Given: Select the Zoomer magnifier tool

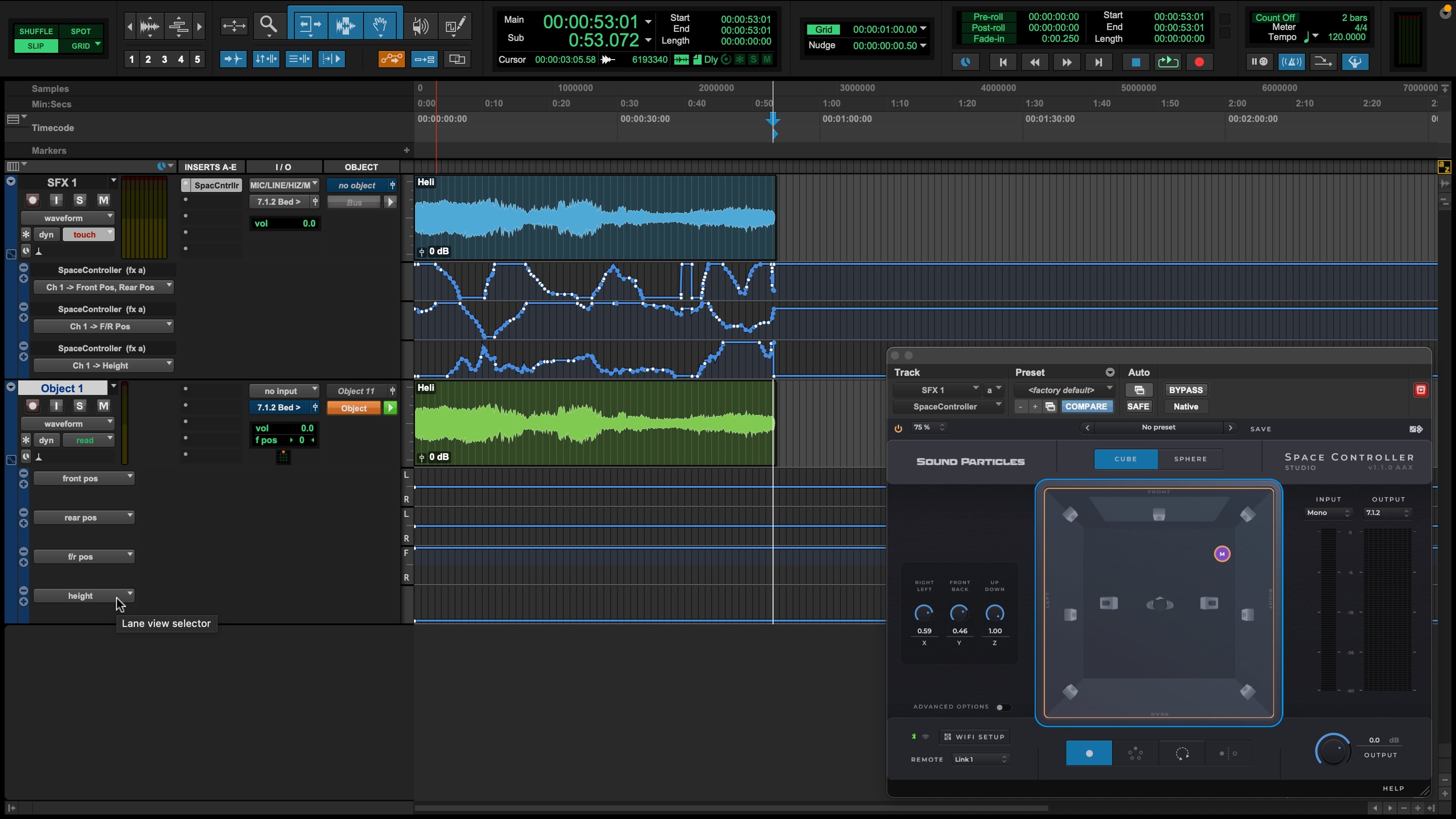Looking at the screenshot, I should tap(268, 25).
